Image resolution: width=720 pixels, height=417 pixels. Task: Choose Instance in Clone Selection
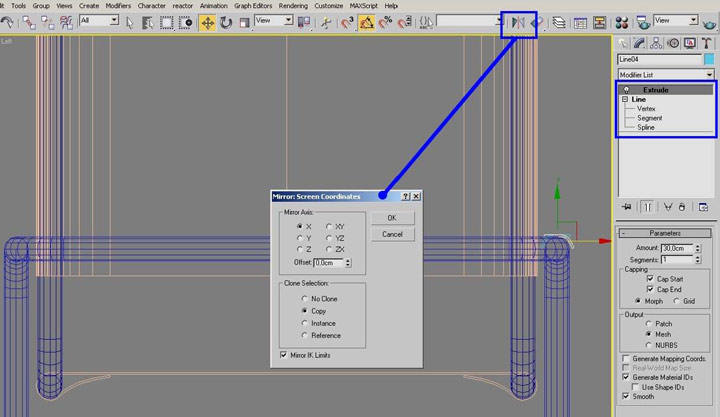[303, 323]
